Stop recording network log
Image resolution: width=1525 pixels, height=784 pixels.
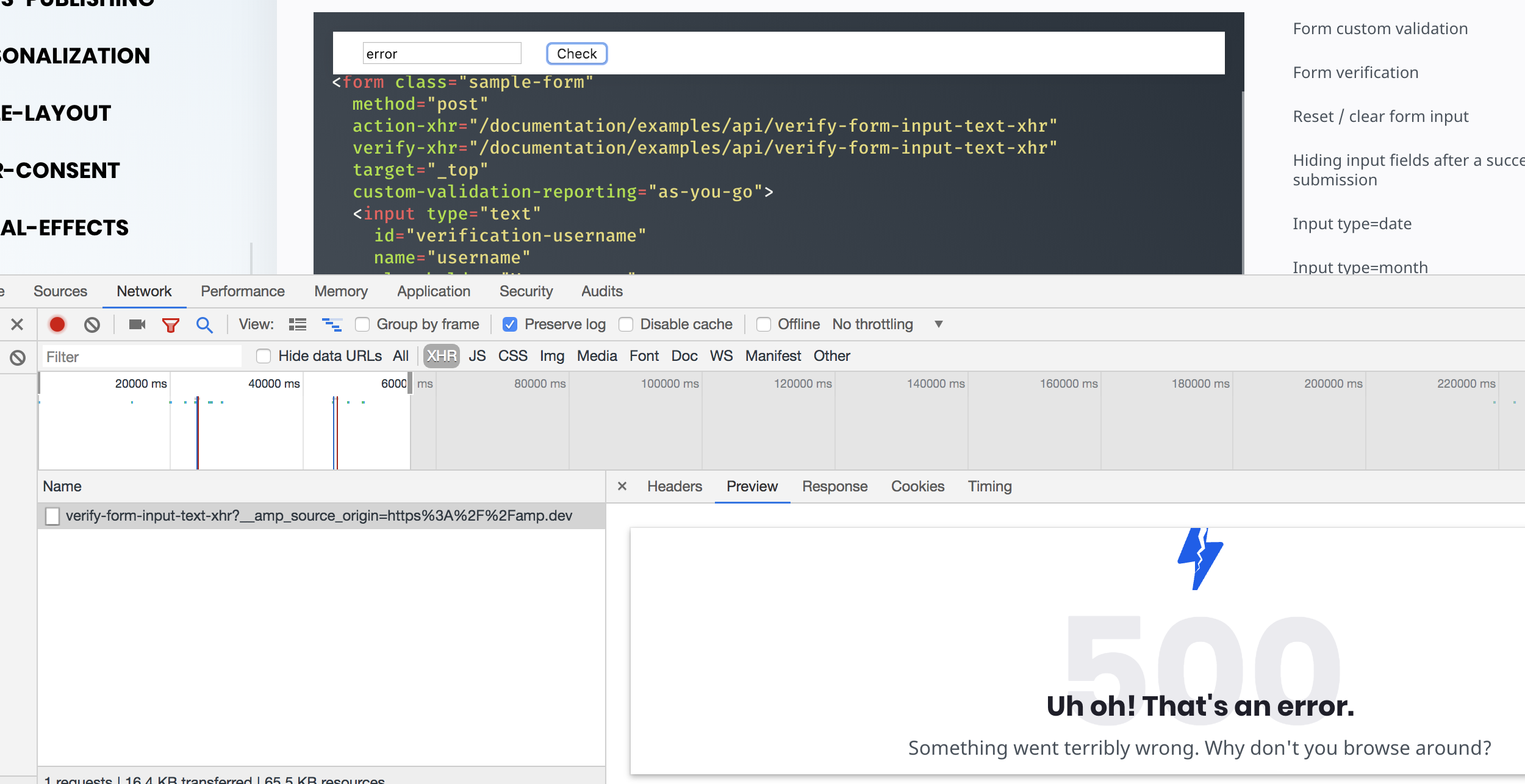pyautogui.click(x=57, y=324)
